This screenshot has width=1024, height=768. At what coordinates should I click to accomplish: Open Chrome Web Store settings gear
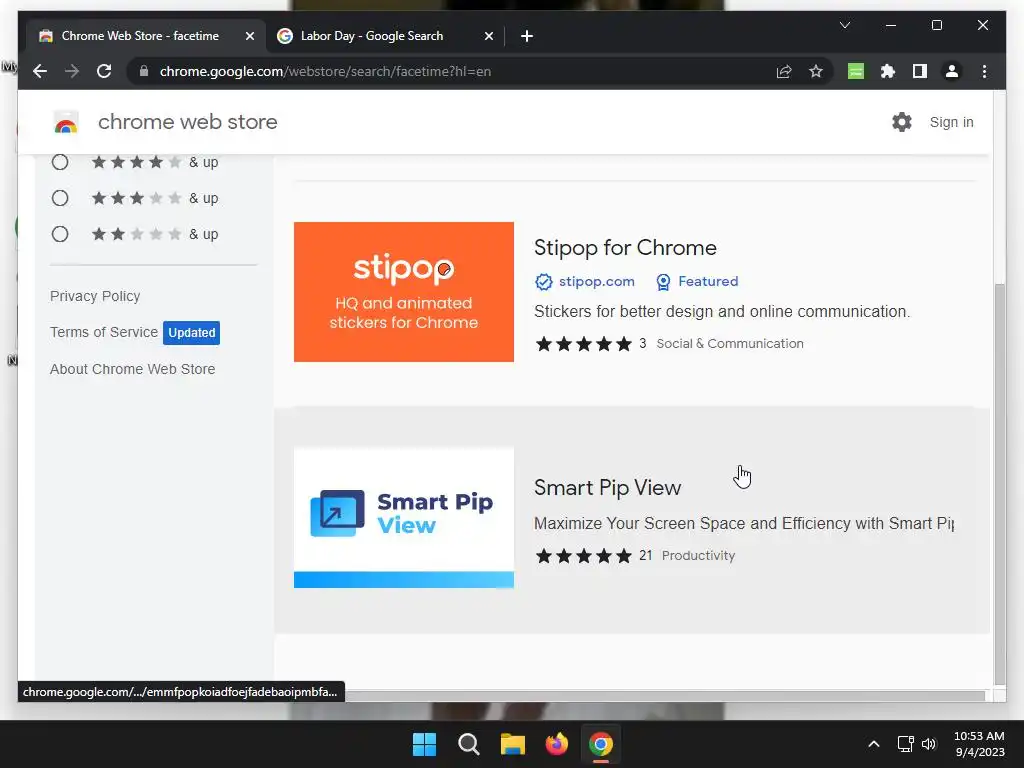pyautogui.click(x=902, y=122)
